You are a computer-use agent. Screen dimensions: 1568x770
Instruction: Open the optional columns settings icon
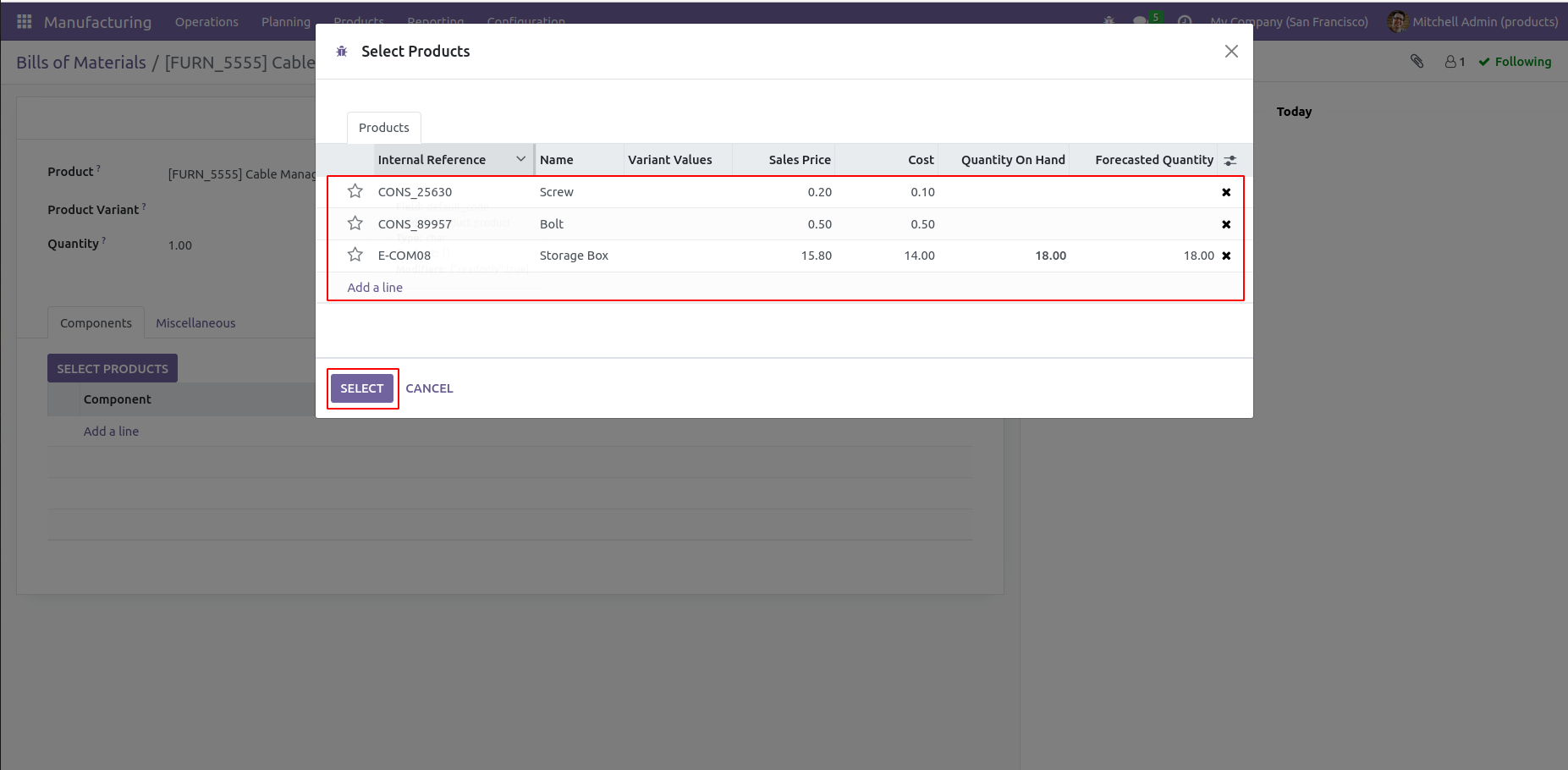coord(1230,160)
